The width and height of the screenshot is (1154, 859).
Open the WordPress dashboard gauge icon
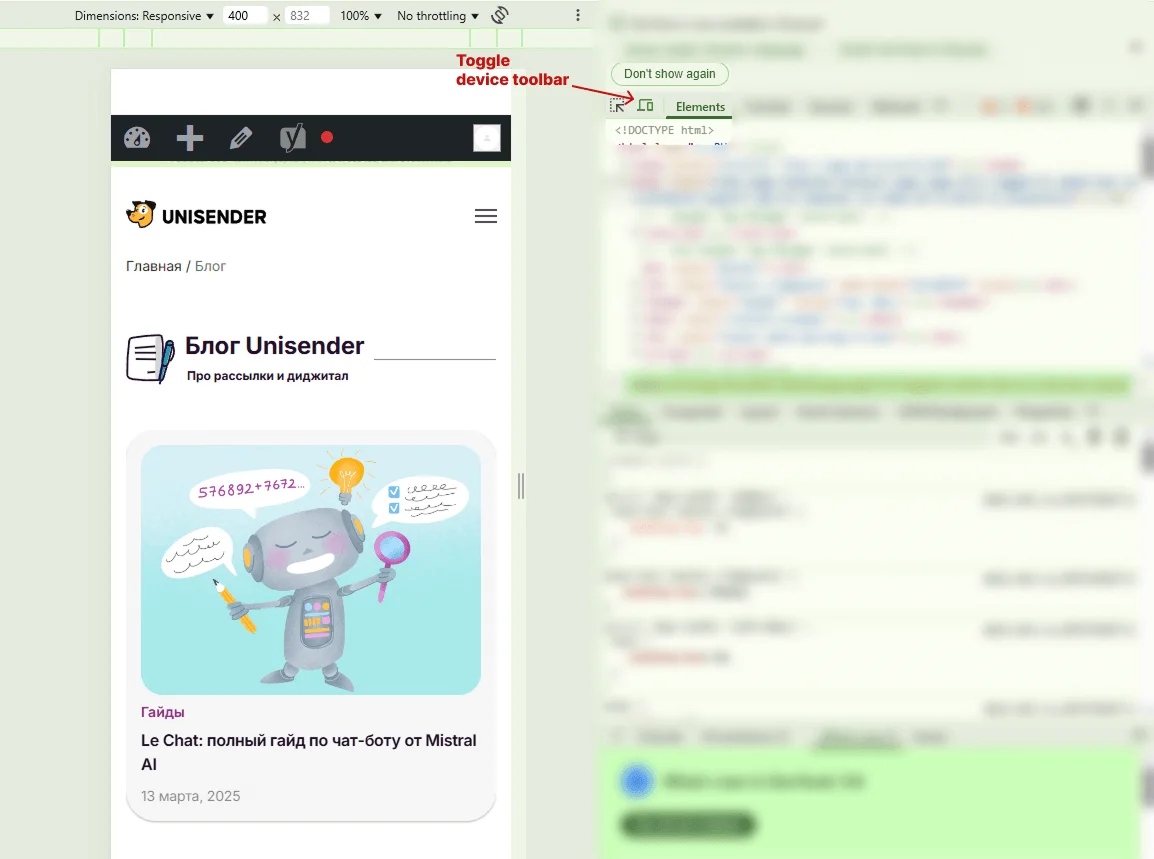(x=137, y=138)
